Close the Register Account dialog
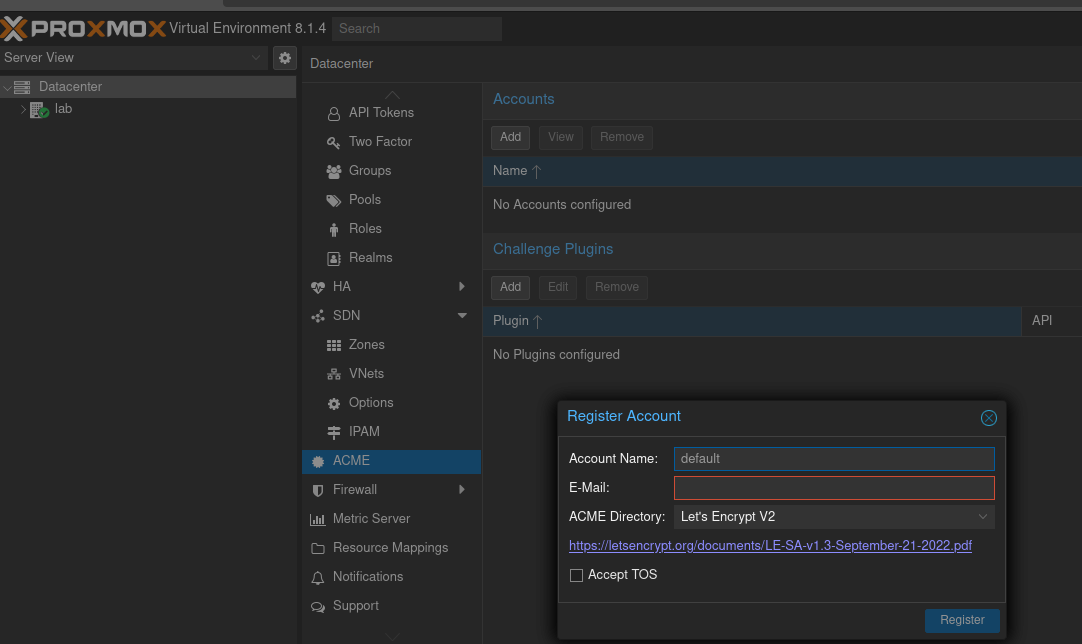 (989, 418)
